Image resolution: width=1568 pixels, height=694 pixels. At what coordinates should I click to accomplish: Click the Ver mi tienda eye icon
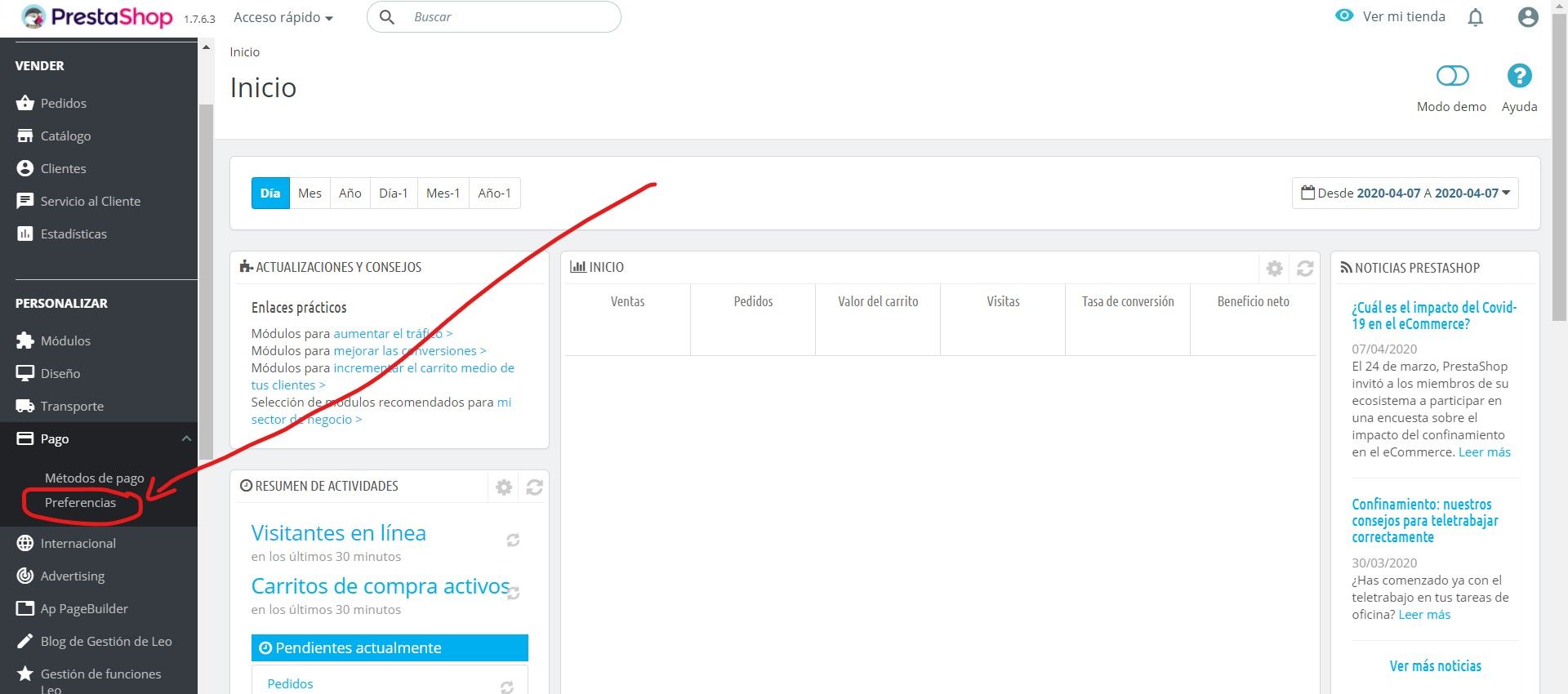coord(1343,16)
